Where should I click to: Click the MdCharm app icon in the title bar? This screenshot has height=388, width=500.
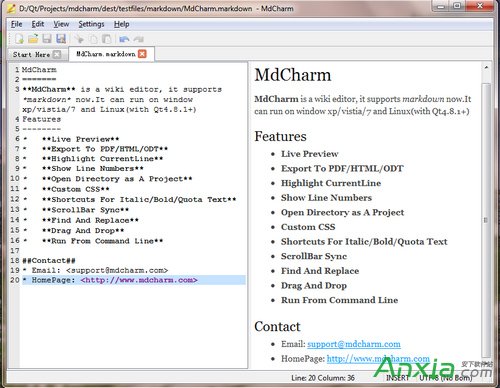point(11,8)
